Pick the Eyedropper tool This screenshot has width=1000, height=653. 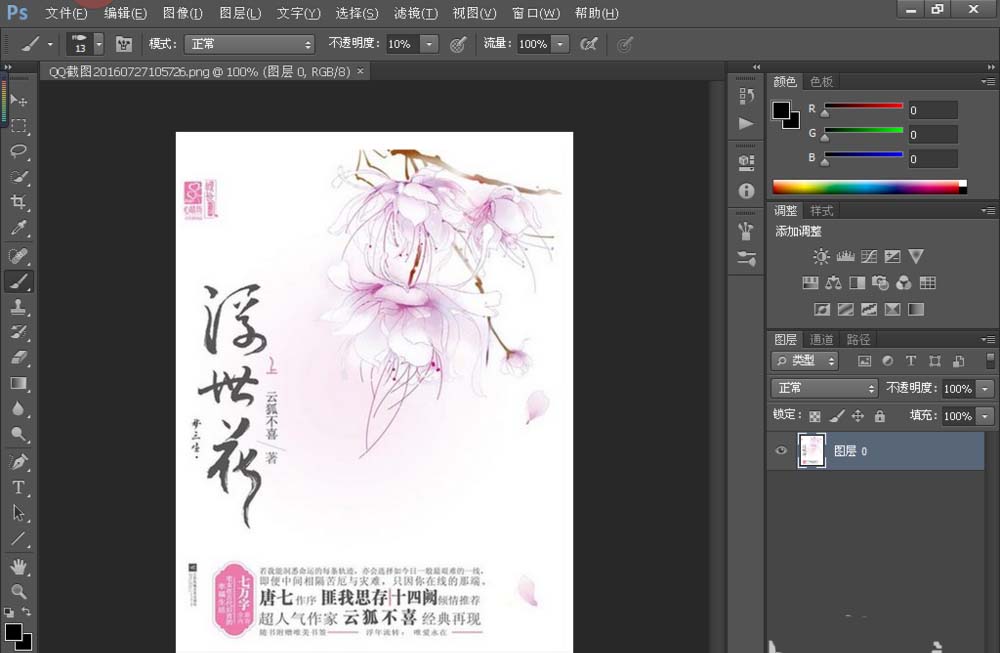click(18, 229)
